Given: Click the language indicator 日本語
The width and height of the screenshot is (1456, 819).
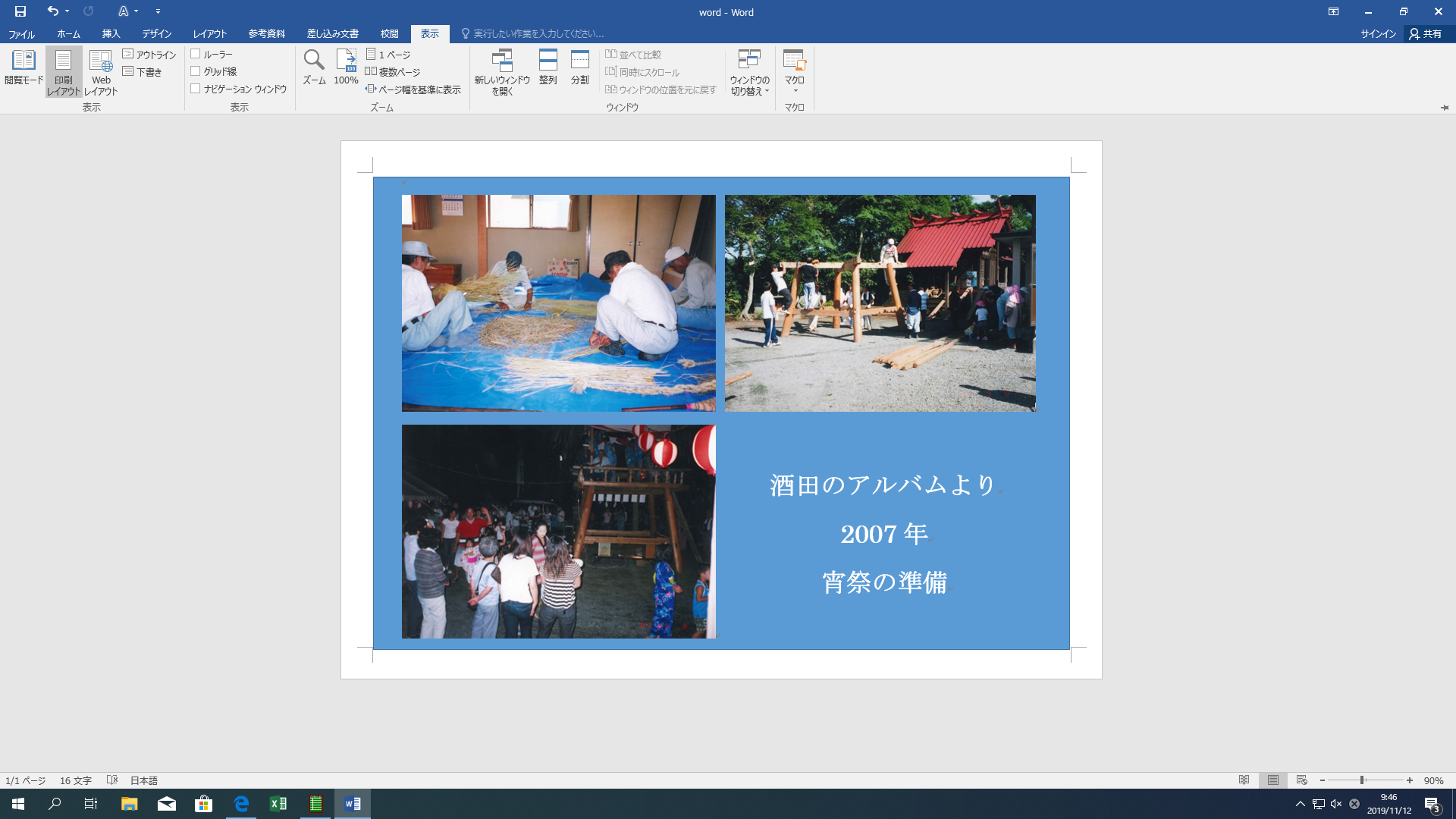Looking at the screenshot, I should [x=144, y=780].
